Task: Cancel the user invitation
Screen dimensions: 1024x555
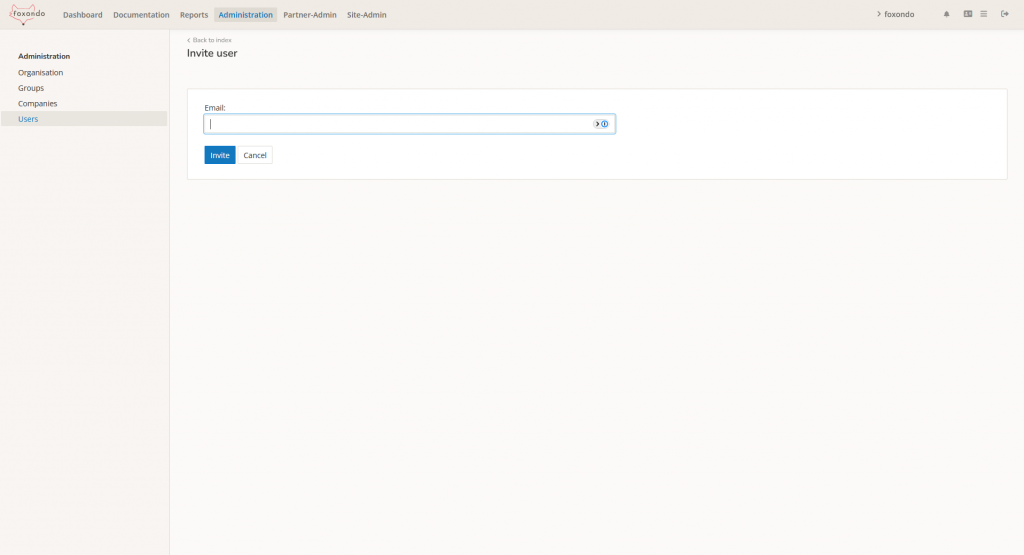Action: [255, 155]
